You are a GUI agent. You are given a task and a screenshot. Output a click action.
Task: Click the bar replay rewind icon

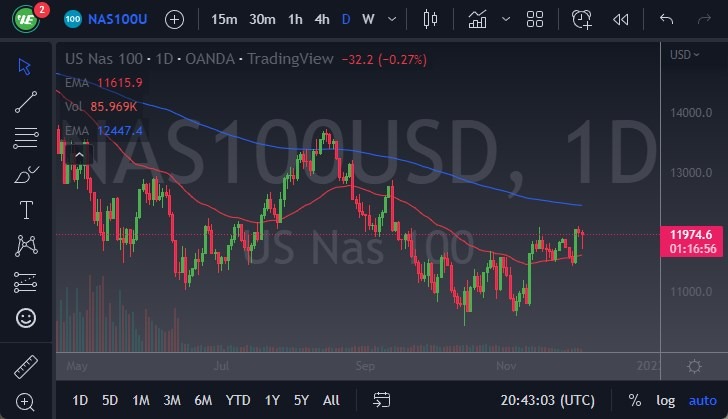[x=621, y=19]
